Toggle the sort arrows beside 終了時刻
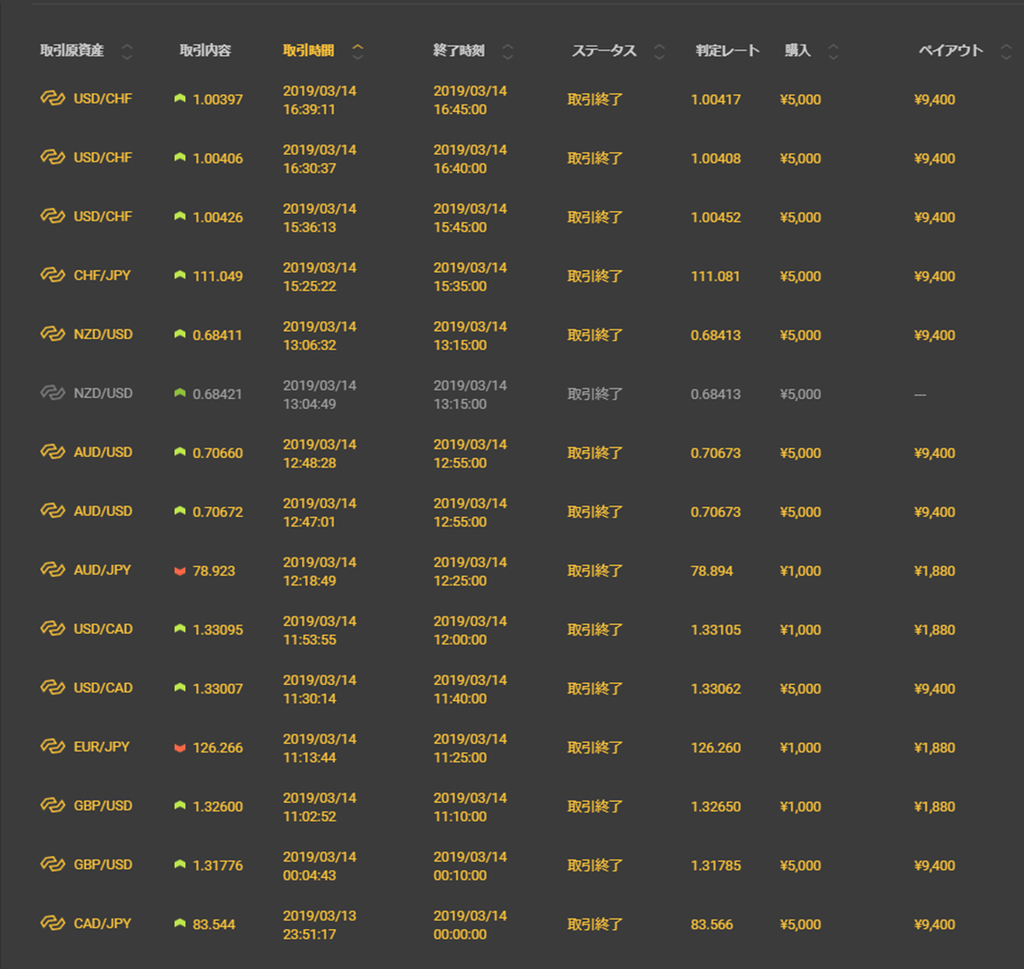This screenshot has width=1024, height=969. coord(507,51)
